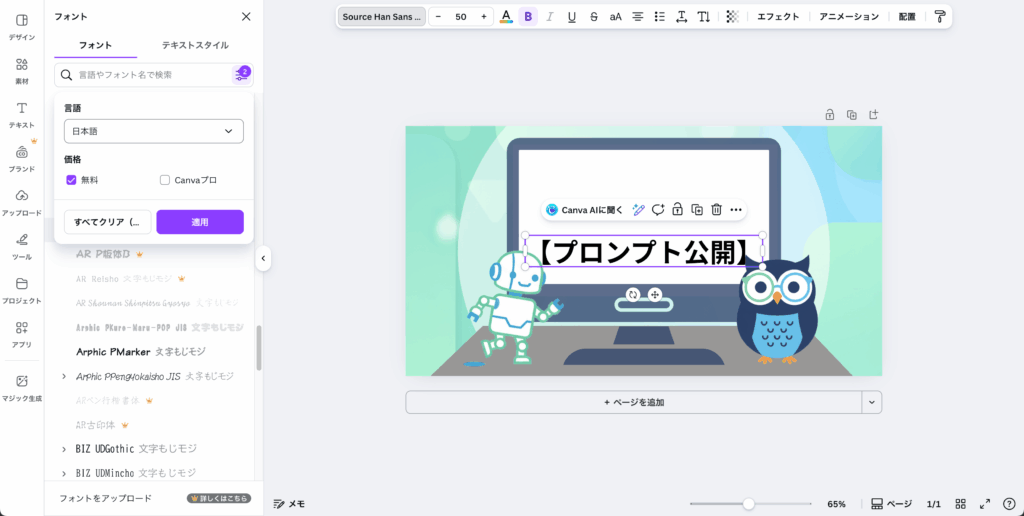Open the text color picker
1024x516 pixels.
(x=506, y=16)
